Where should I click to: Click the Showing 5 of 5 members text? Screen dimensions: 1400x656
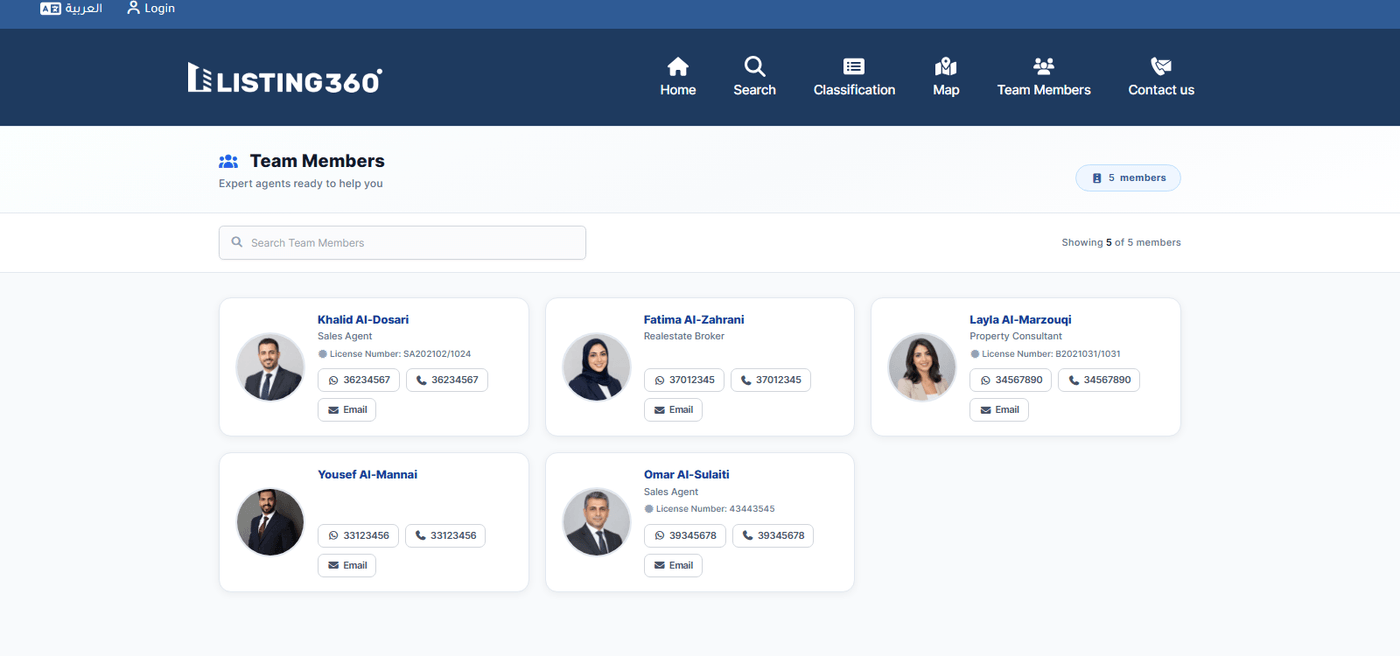tap(1121, 243)
